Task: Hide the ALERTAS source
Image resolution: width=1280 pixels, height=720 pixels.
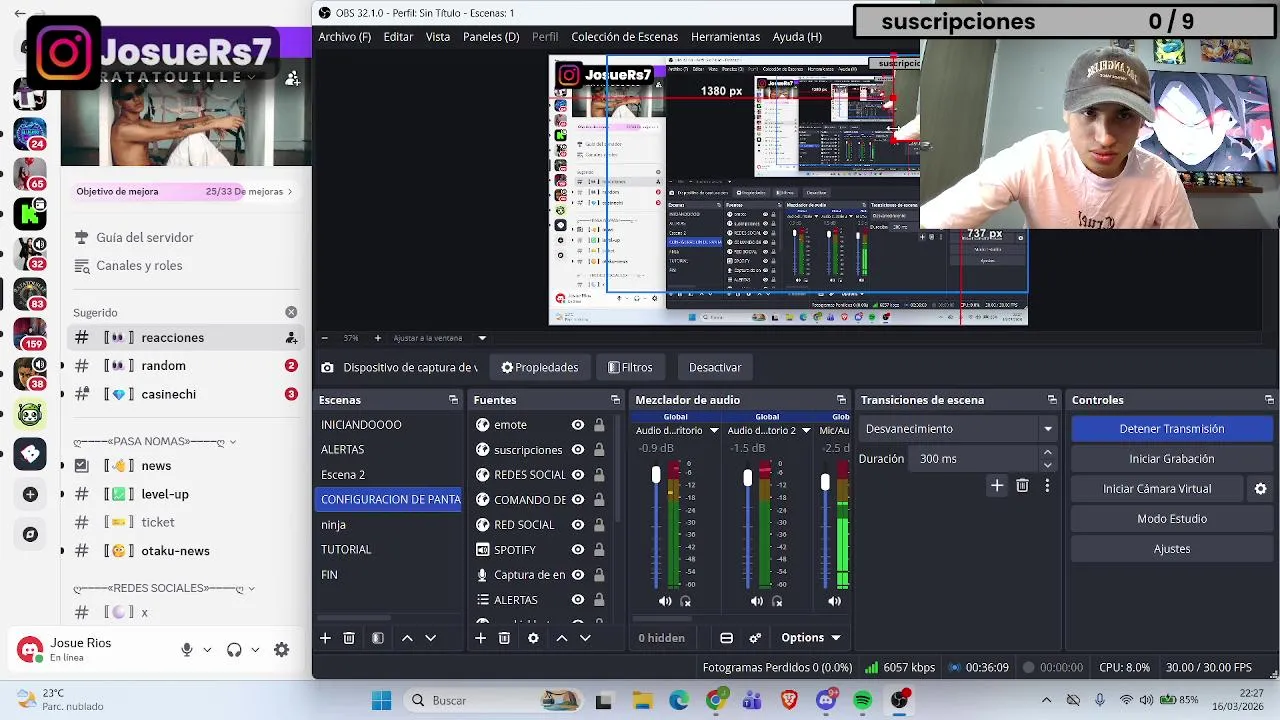Action: [578, 600]
